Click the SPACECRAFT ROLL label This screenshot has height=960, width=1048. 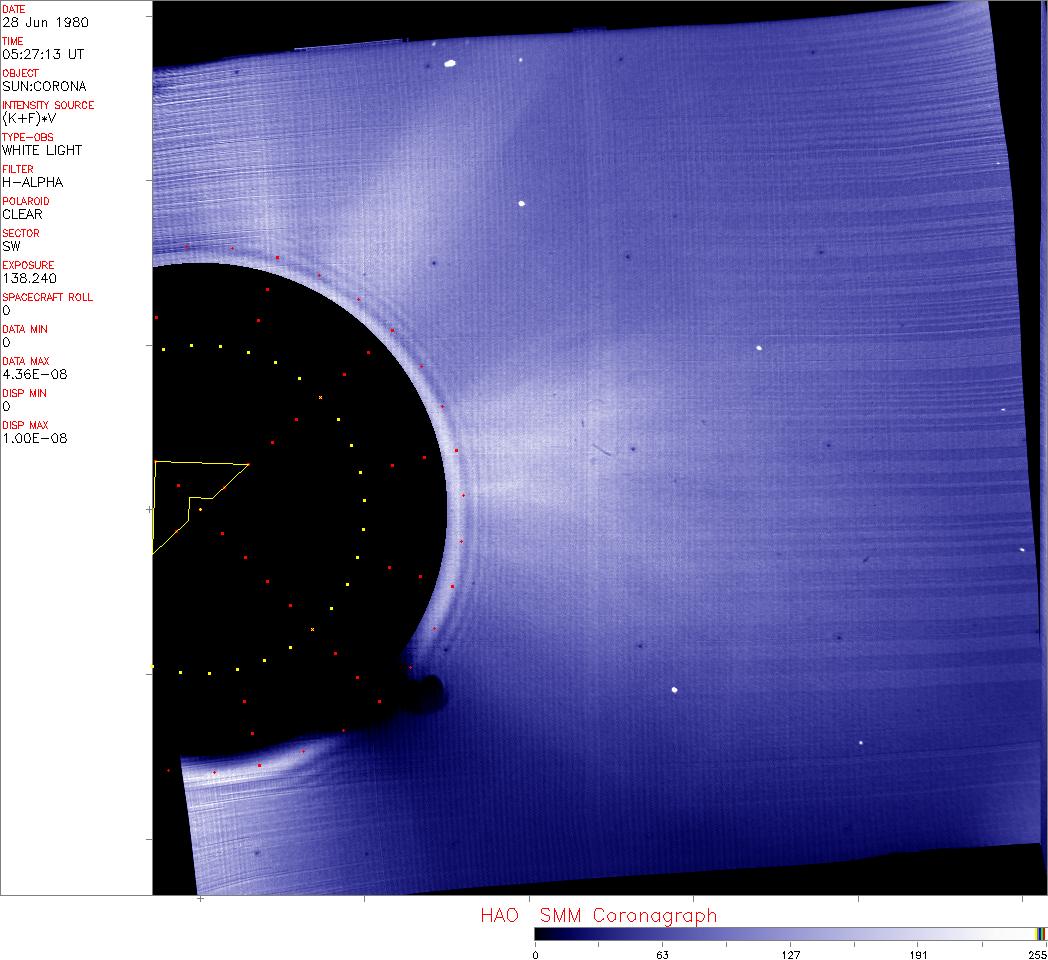coord(48,297)
